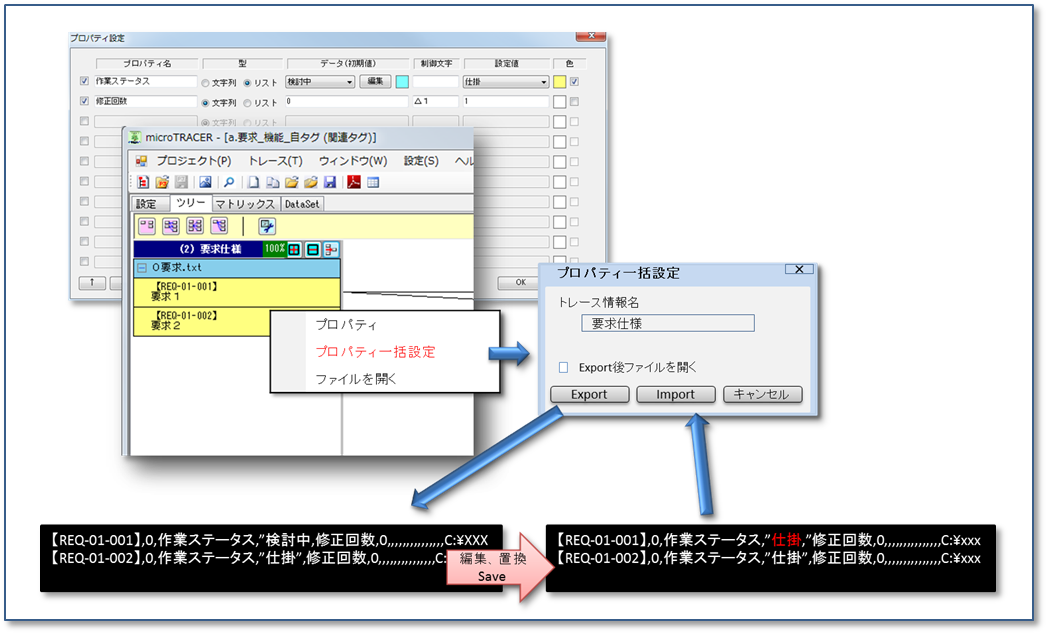
Task: Click the 制御文字 field containing △1
Action: tap(435, 102)
